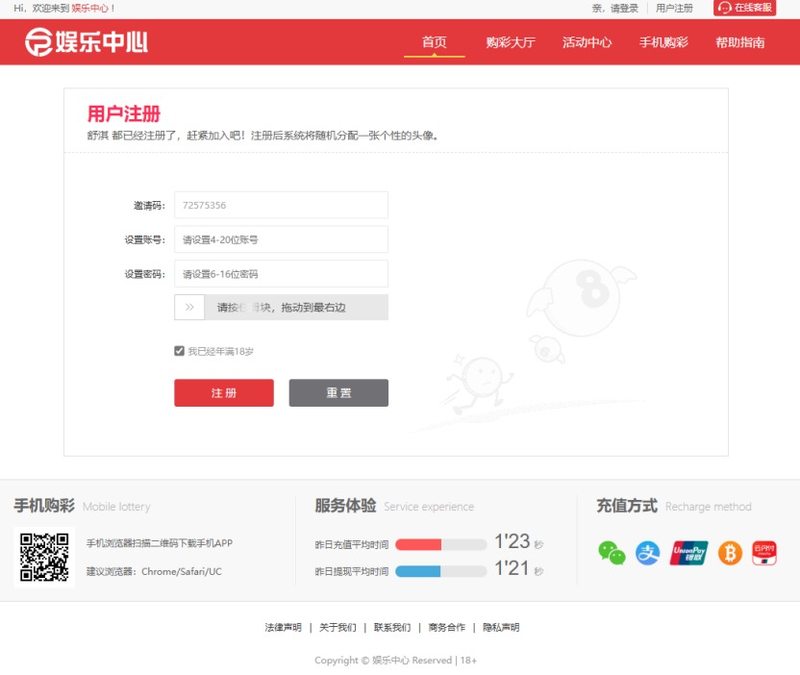Click the red 娱乐中心 text in greeting

point(90,8)
